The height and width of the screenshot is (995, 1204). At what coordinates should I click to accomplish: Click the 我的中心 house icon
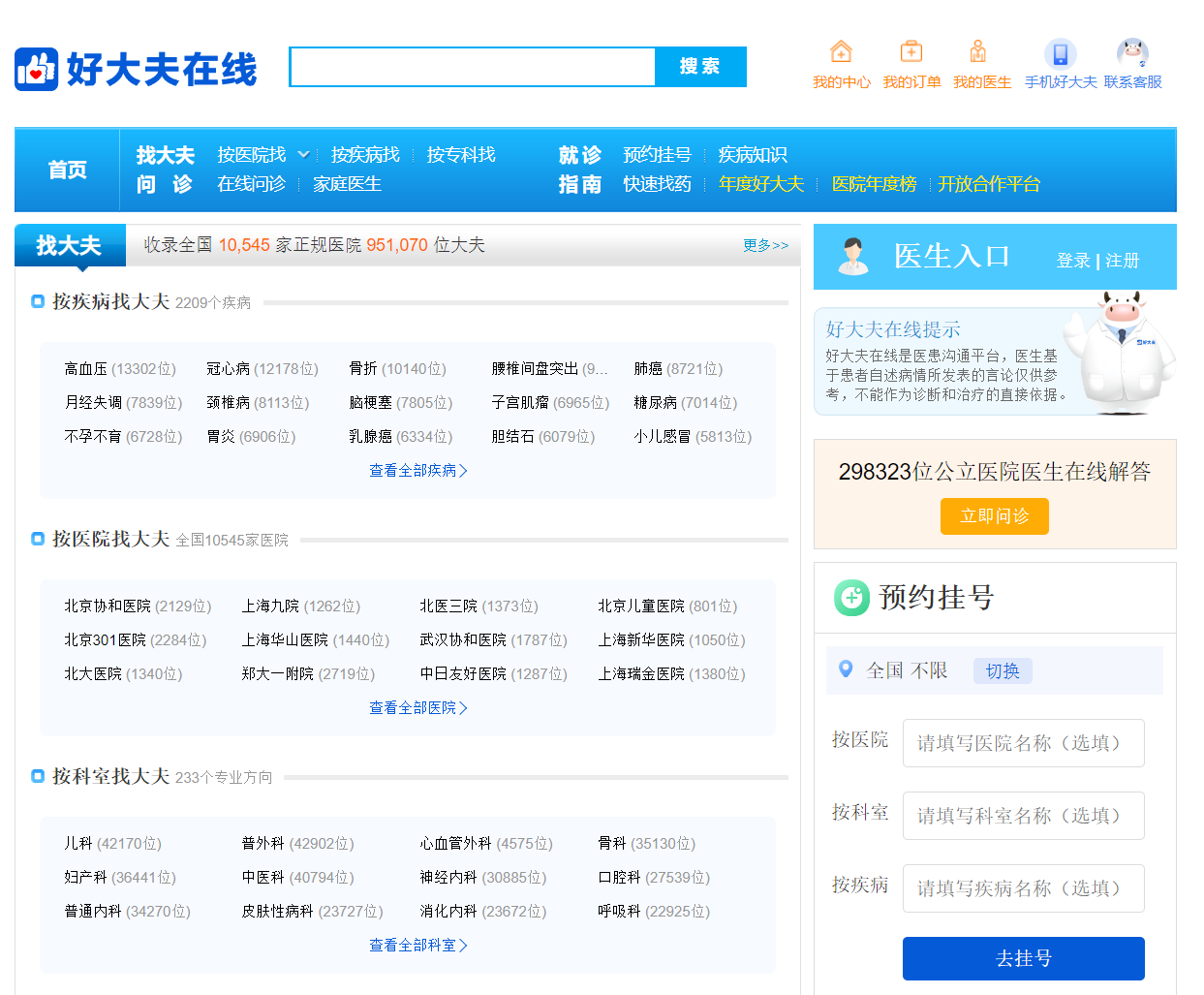click(841, 51)
